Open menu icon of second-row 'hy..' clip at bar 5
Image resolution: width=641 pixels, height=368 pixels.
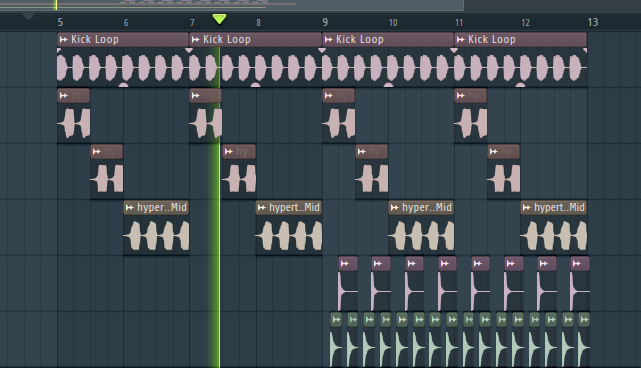coord(63,96)
